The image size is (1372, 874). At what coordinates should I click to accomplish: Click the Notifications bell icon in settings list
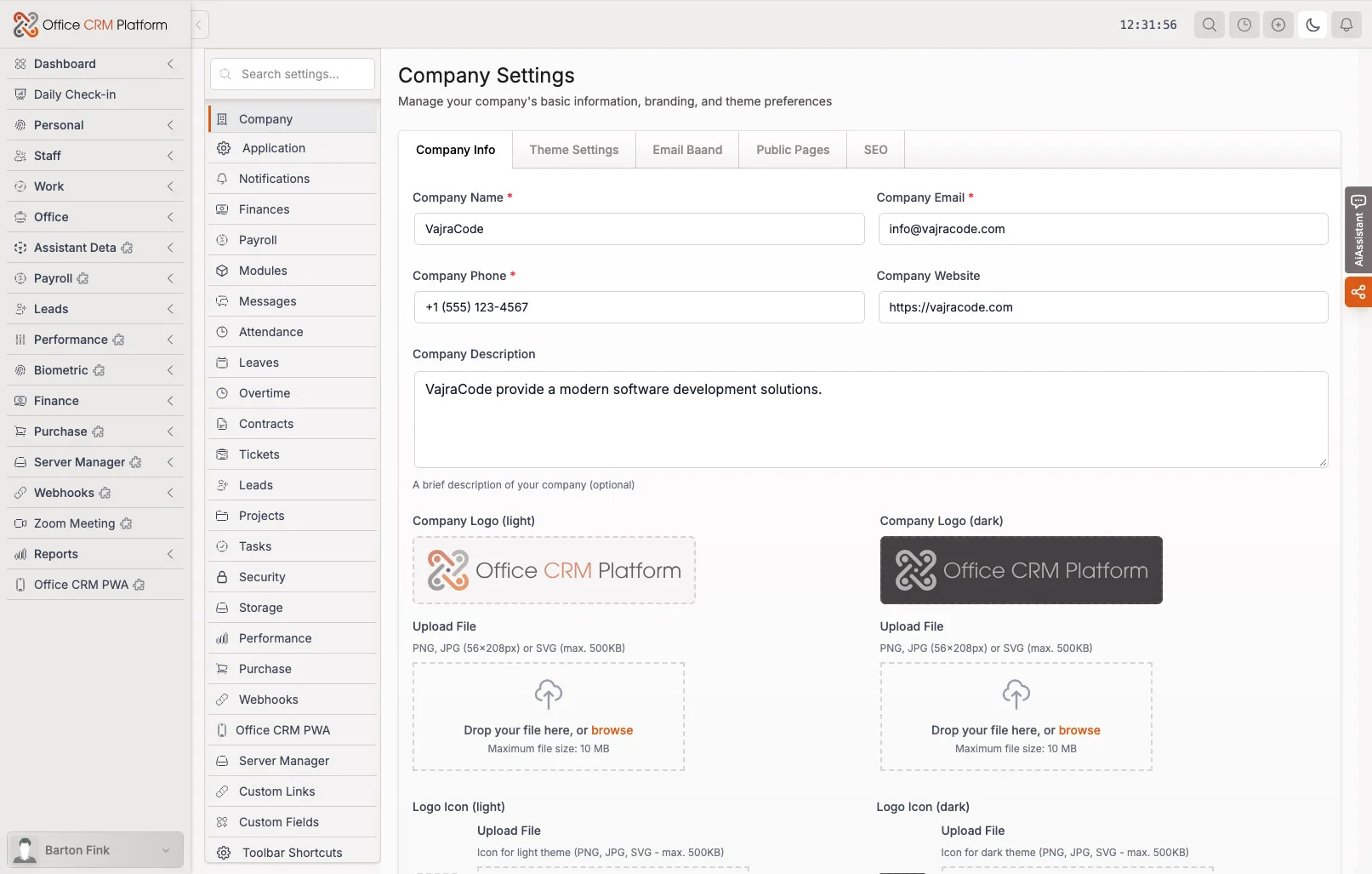click(222, 179)
